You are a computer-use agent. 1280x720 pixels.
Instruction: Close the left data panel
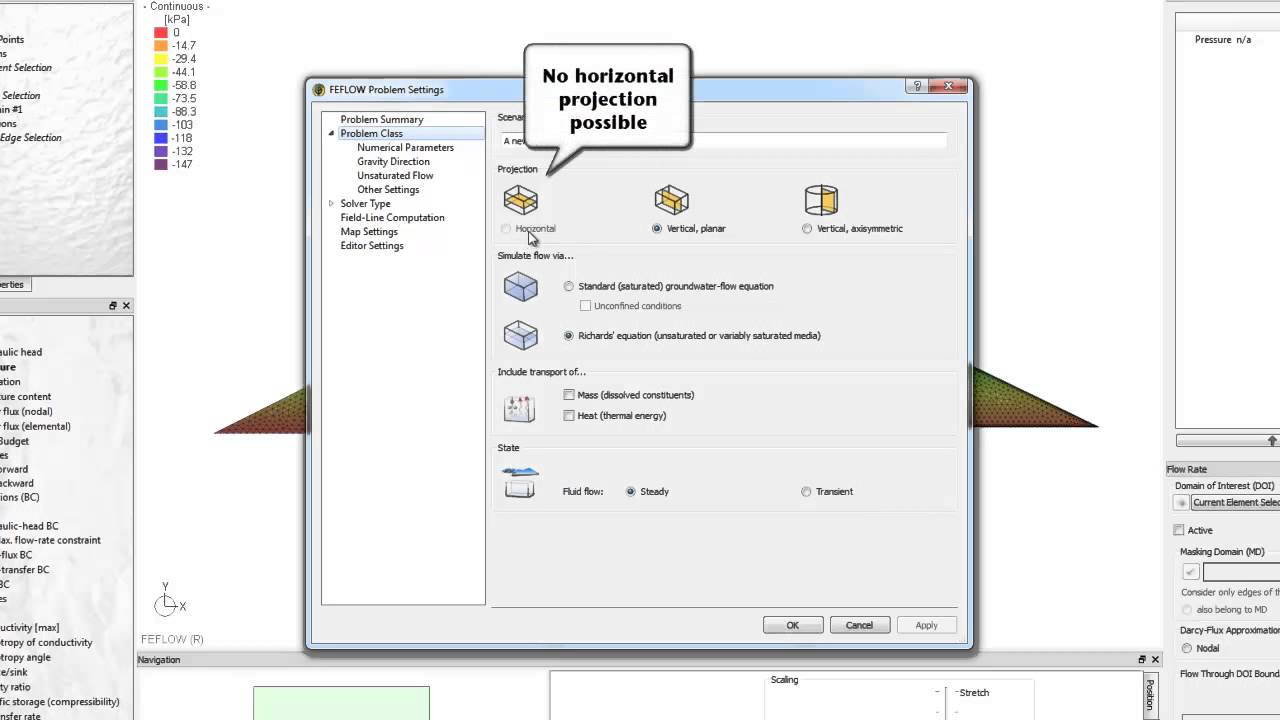click(x=126, y=306)
